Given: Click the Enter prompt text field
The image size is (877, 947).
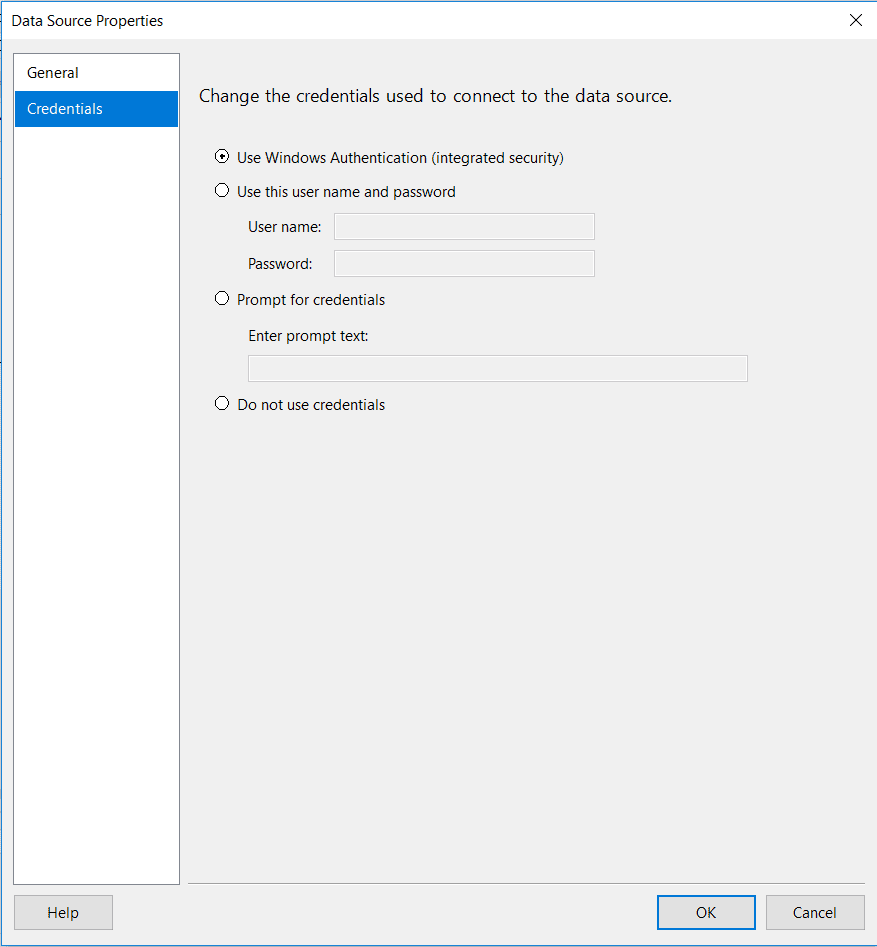Looking at the screenshot, I should tap(497, 368).
